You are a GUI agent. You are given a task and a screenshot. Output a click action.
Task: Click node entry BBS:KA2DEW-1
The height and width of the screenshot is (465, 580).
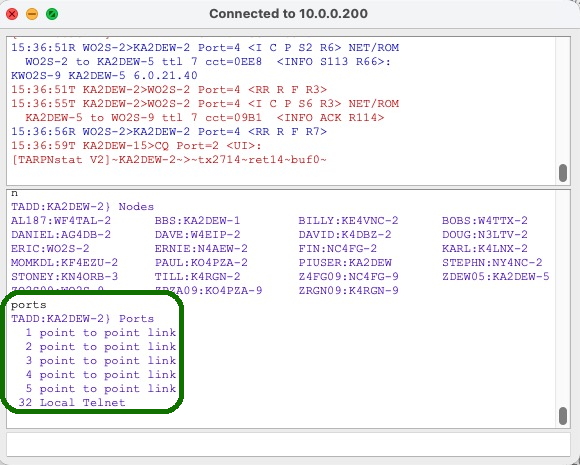(x=198, y=220)
